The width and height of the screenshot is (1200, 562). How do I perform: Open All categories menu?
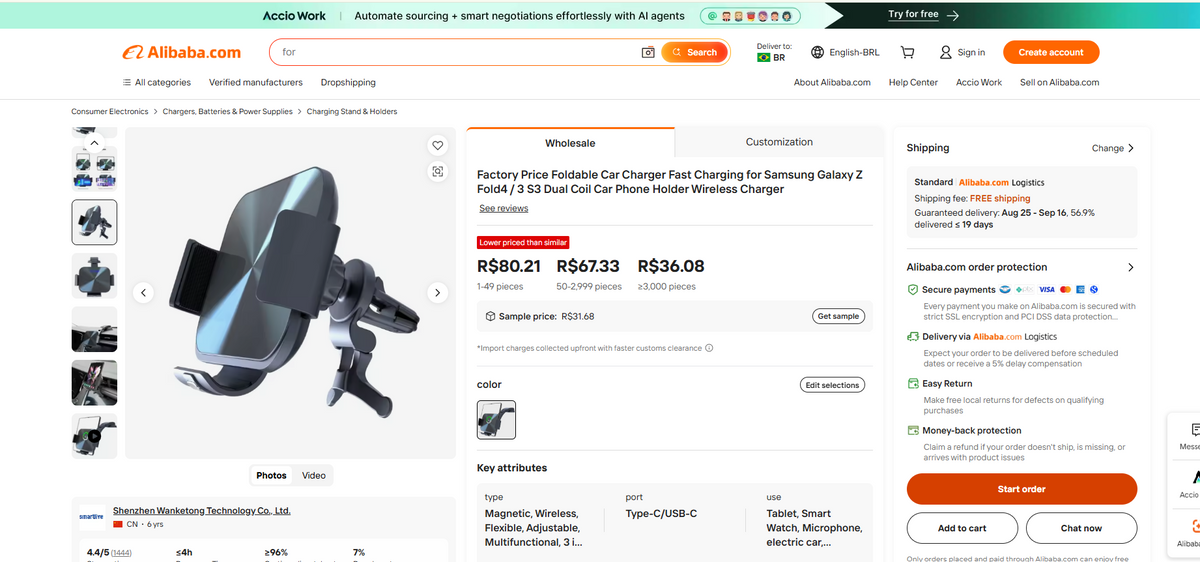click(156, 82)
